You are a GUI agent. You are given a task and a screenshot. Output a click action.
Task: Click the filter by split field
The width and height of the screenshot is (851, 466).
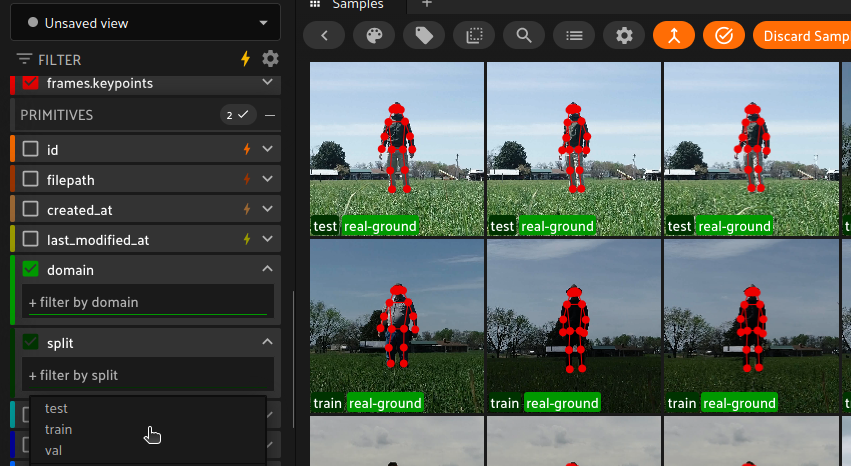pyautogui.click(x=148, y=375)
